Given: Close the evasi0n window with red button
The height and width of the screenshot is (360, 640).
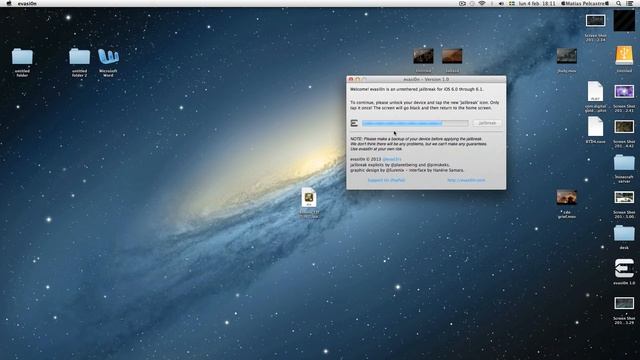Looking at the screenshot, I should click(x=351, y=79).
